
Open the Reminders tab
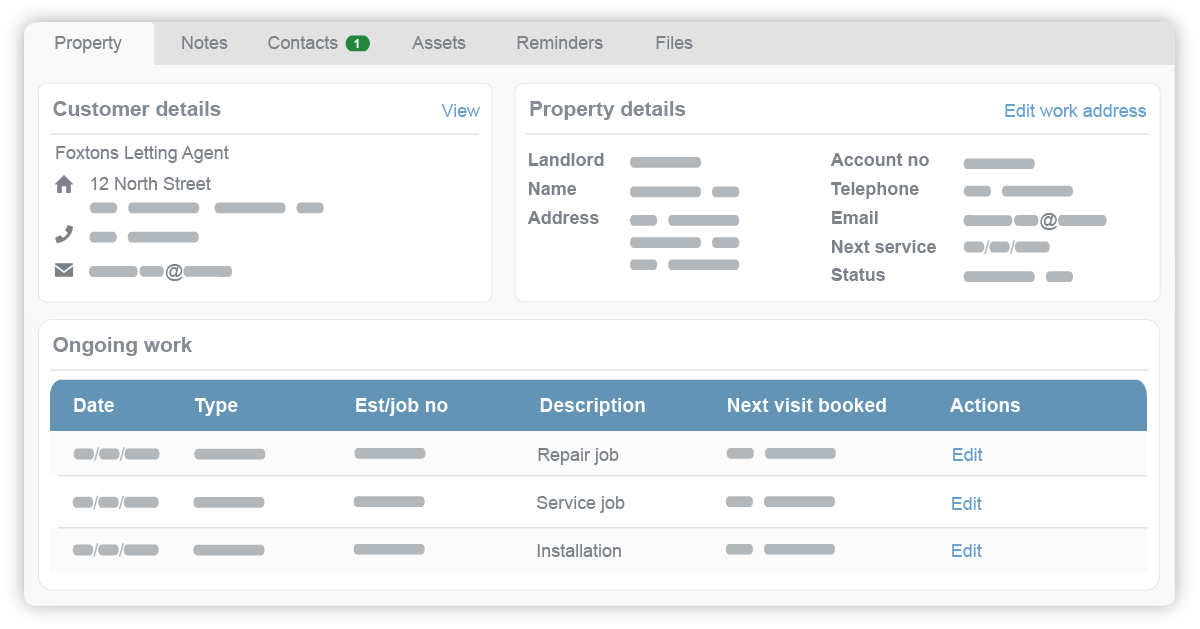[559, 43]
